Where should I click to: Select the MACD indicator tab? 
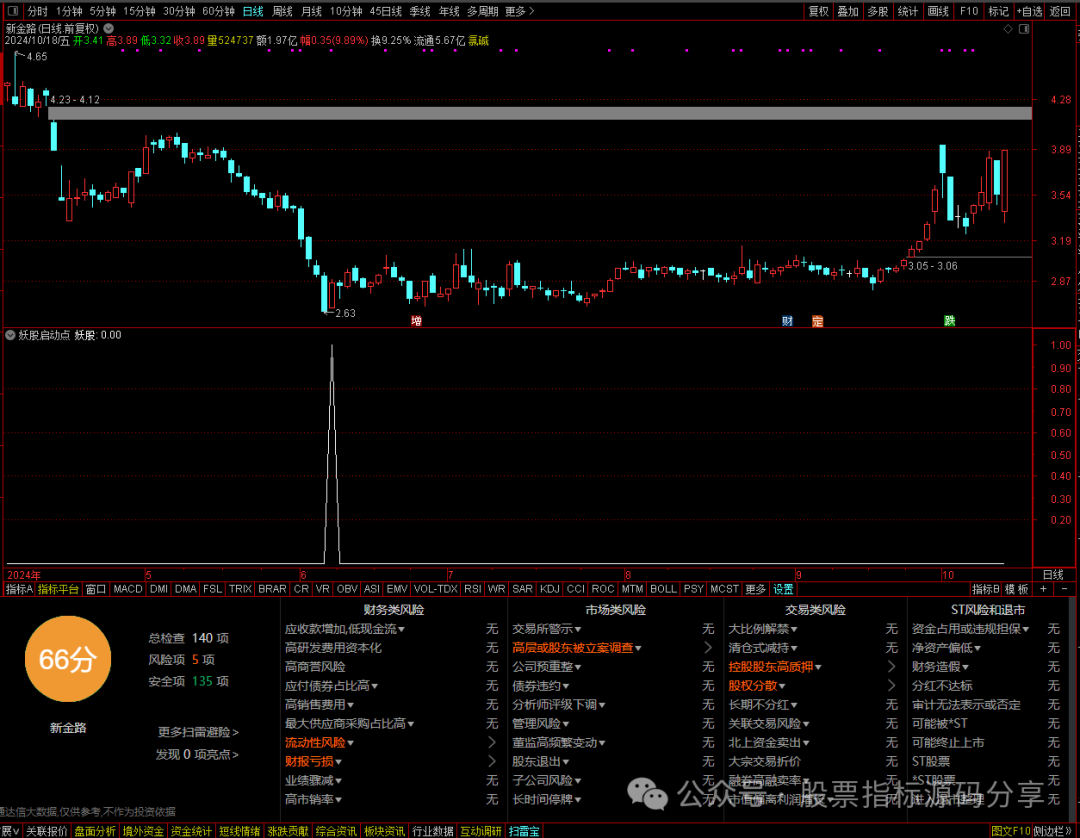(x=127, y=589)
